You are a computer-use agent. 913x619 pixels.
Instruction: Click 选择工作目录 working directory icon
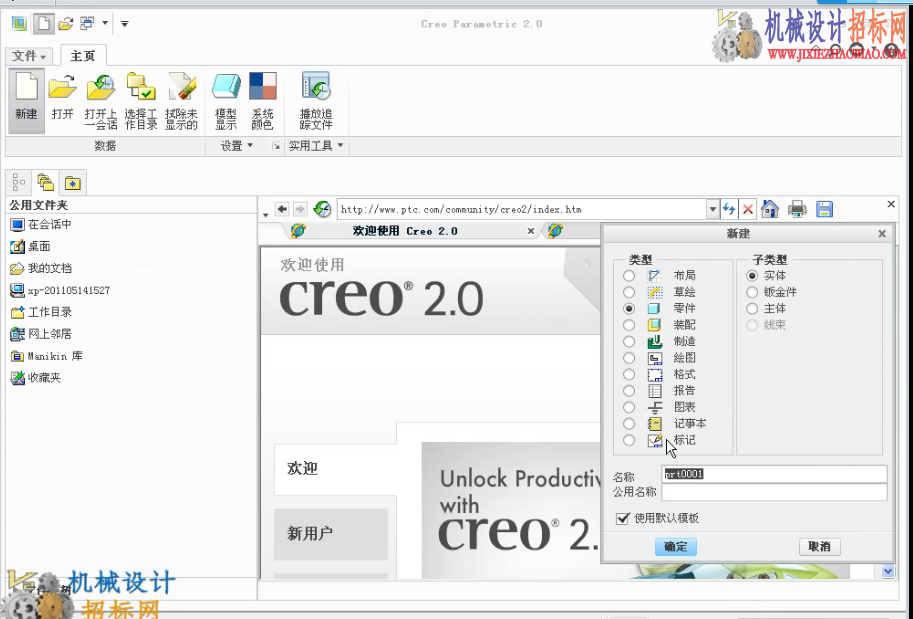(x=141, y=101)
